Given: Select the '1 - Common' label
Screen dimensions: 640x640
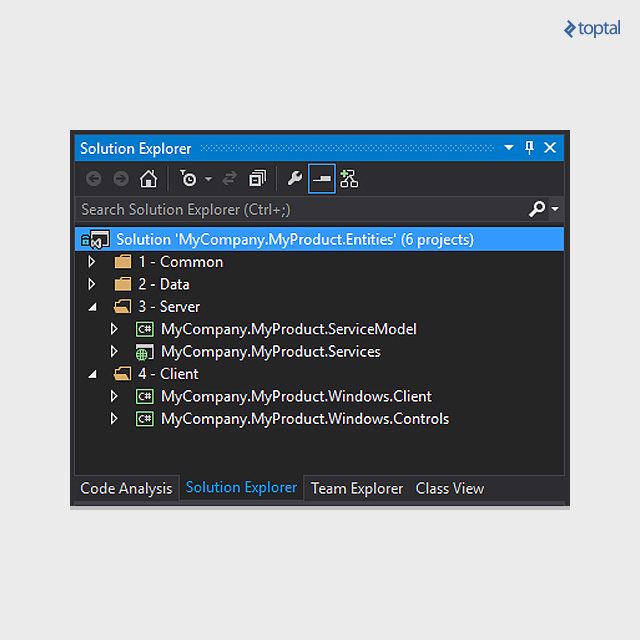Looking at the screenshot, I should click(x=181, y=262).
